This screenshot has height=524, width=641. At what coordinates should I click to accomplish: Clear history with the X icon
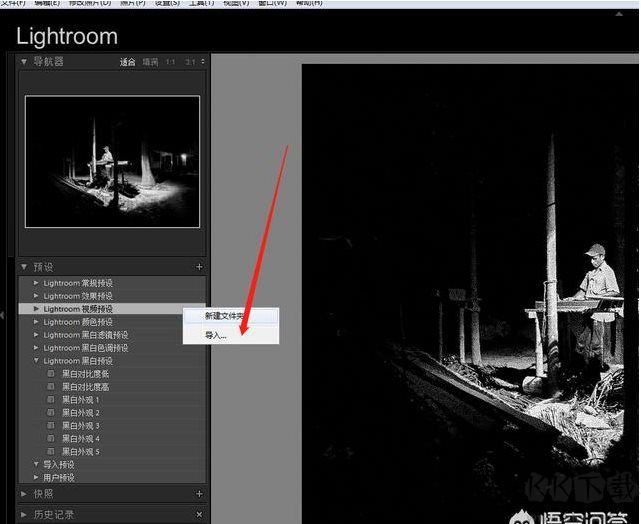pos(199,514)
